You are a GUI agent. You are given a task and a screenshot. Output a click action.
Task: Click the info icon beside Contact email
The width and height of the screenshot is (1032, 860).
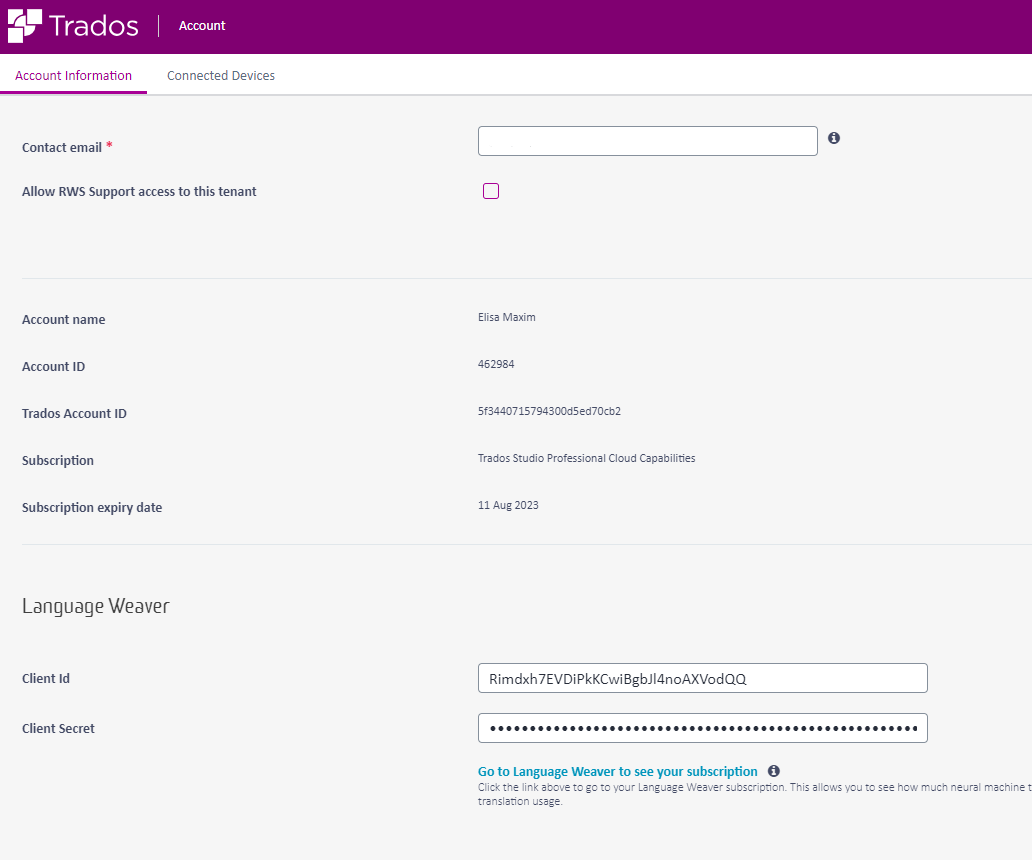(834, 138)
